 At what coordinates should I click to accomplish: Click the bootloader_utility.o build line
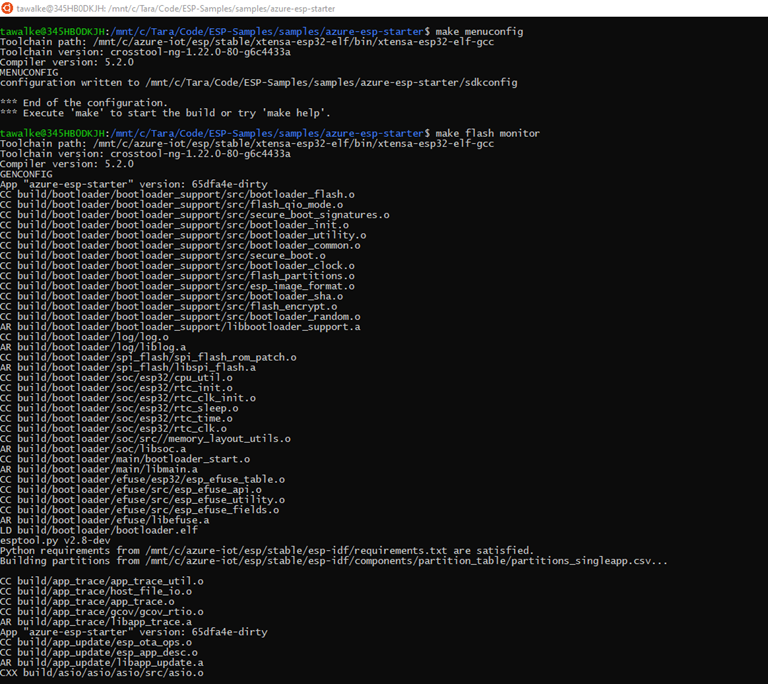(x=183, y=236)
